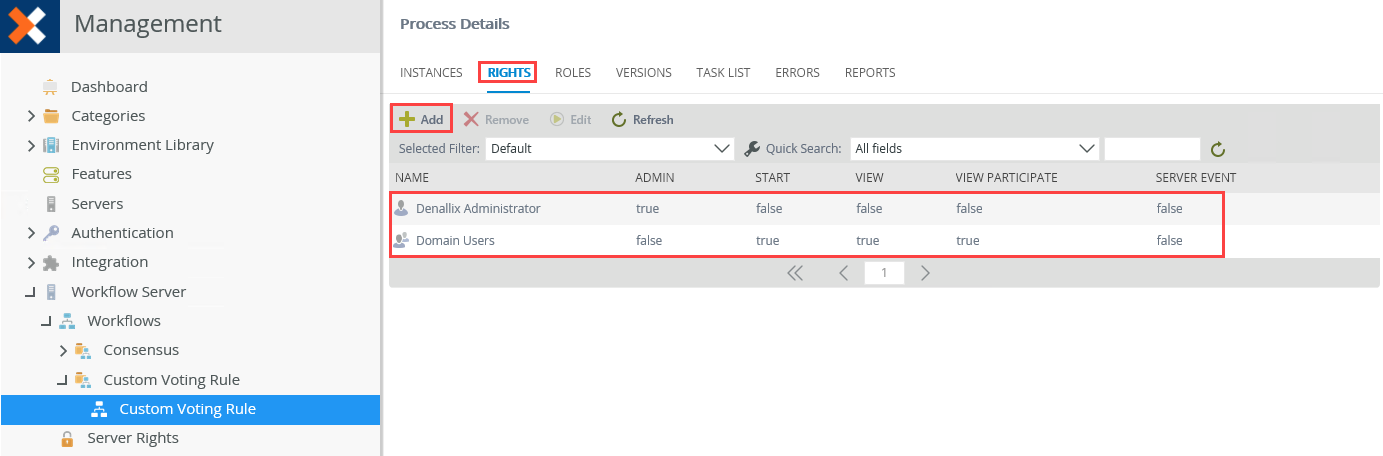Open Dashboard label in the tree
Image resolution: width=1383 pixels, height=456 pixels.
point(109,87)
